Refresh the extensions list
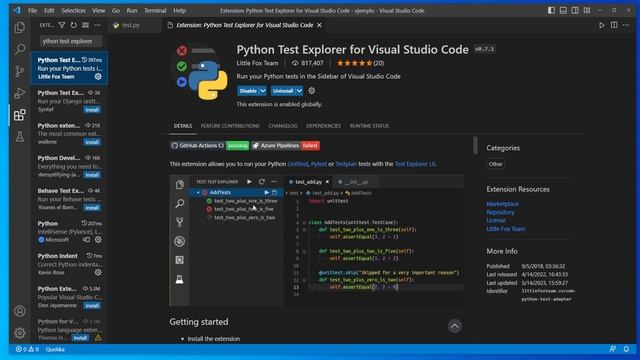This screenshot has width=640, height=360. [x=73, y=25]
